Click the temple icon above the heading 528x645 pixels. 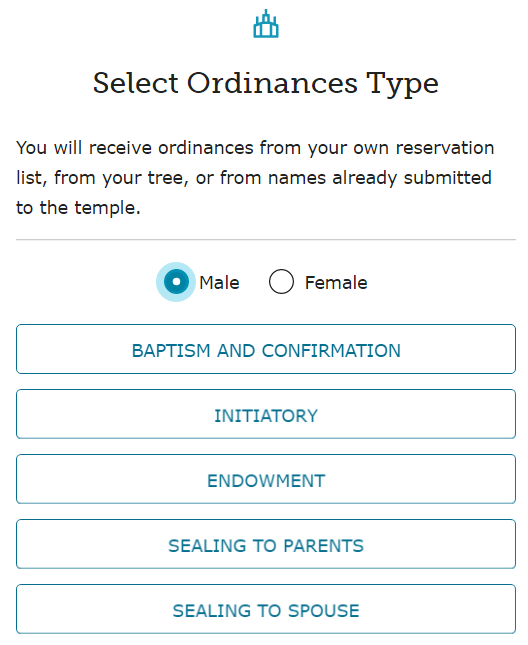[266, 23]
